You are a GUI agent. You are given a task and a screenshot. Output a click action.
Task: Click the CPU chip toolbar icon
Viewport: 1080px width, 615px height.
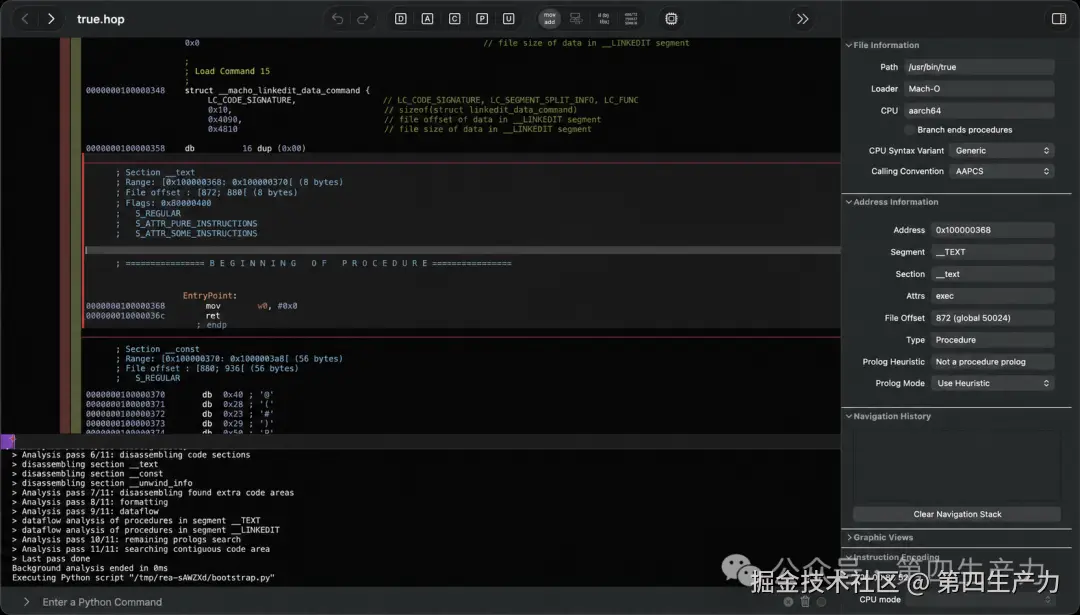672,19
